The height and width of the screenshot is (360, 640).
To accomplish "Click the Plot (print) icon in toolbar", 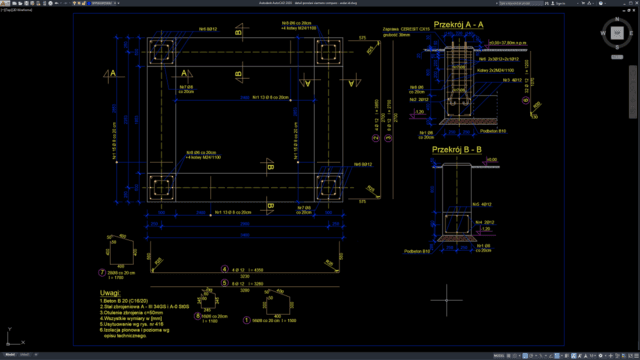I will pos(51,3).
